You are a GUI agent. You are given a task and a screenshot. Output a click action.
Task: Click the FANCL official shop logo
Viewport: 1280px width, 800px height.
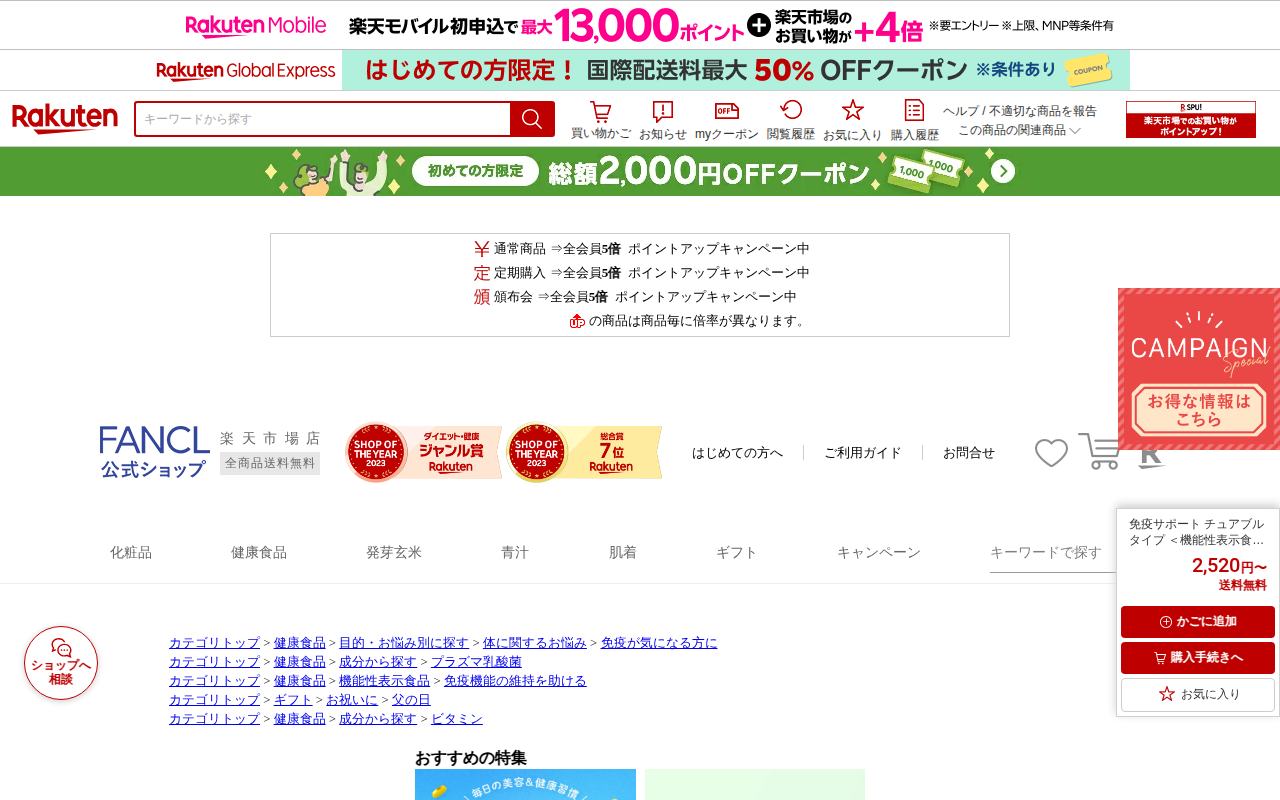(x=154, y=452)
